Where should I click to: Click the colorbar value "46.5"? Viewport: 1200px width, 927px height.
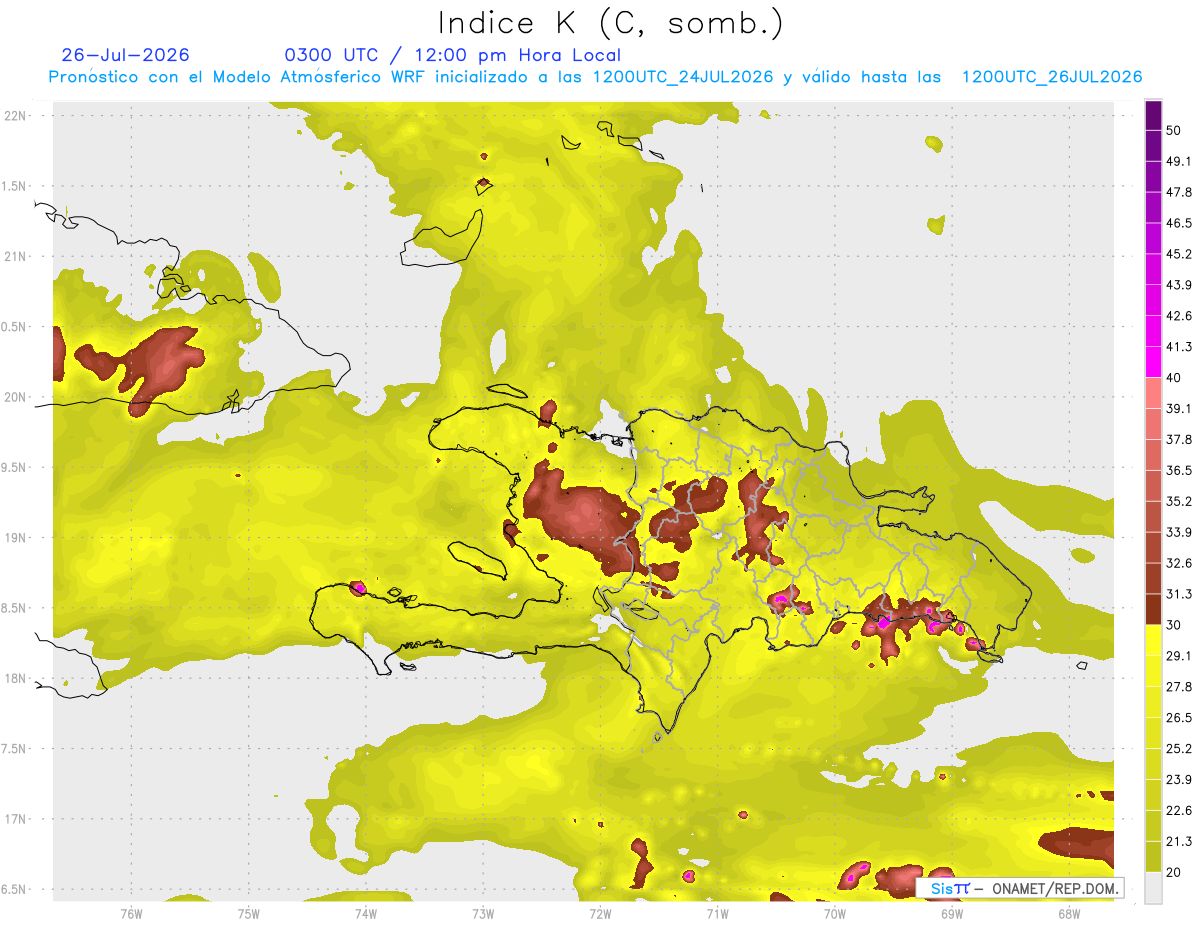pyautogui.click(x=1179, y=223)
